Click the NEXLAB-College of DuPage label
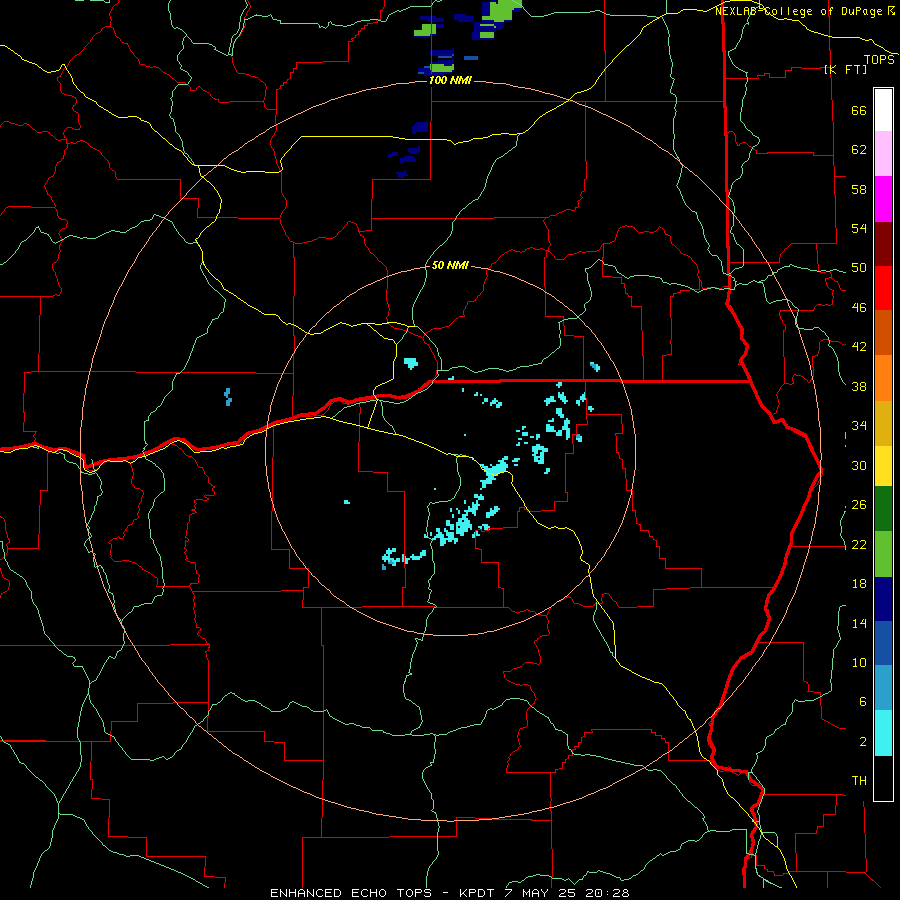 pos(805,11)
